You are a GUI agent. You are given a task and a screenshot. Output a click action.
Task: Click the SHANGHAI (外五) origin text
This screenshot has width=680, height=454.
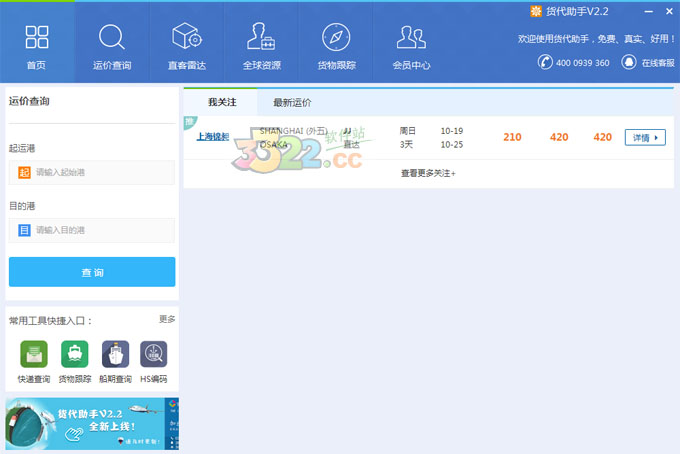coord(294,131)
